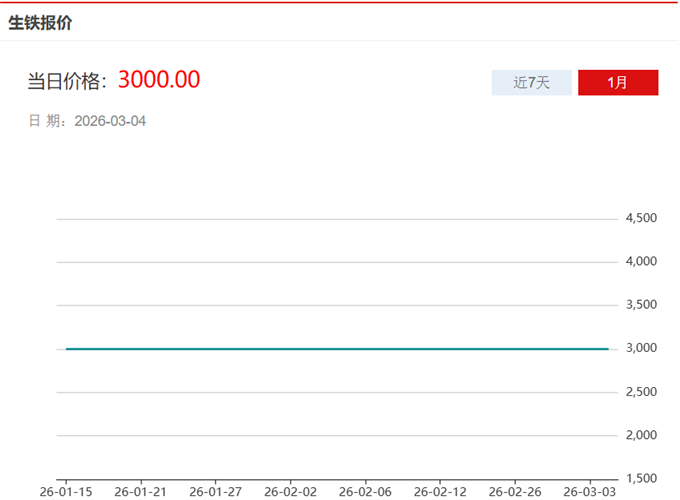
Task: Click the date text 2026-03-04
Action: (110, 121)
